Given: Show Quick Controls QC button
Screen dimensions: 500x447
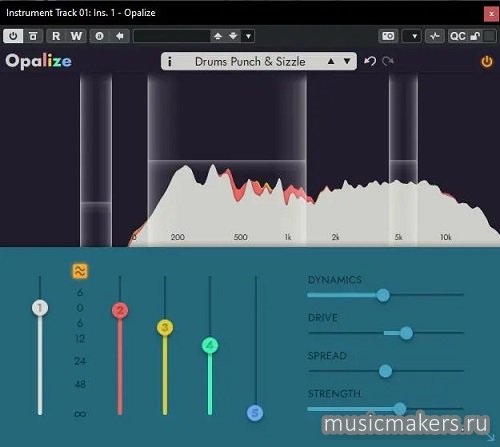Looking at the screenshot, I should (x=458, y=36).
